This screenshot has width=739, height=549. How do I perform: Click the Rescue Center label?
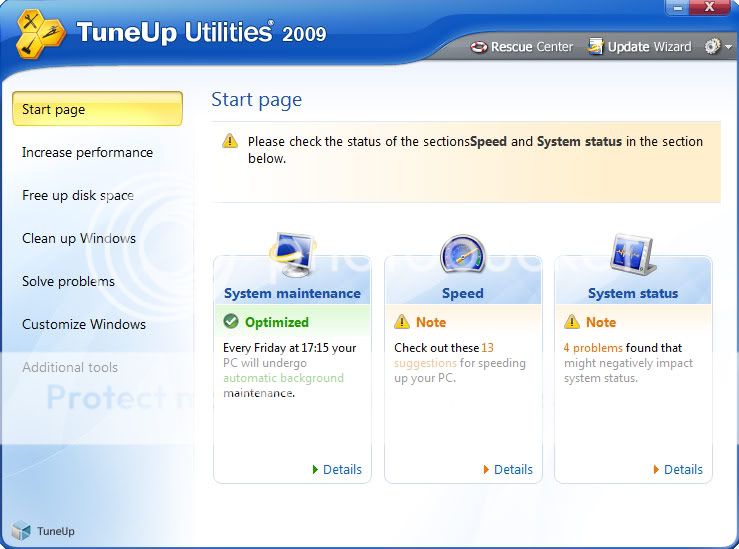coord(532,47)
